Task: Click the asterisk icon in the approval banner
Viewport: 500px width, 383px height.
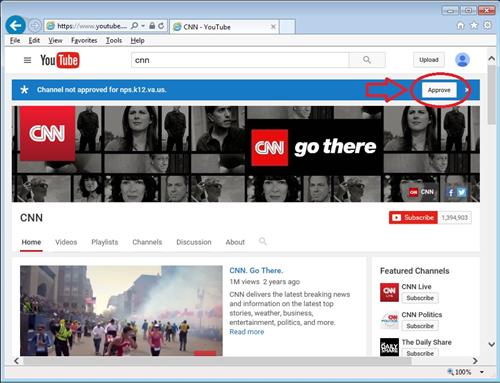Action: tap(24, 90)
